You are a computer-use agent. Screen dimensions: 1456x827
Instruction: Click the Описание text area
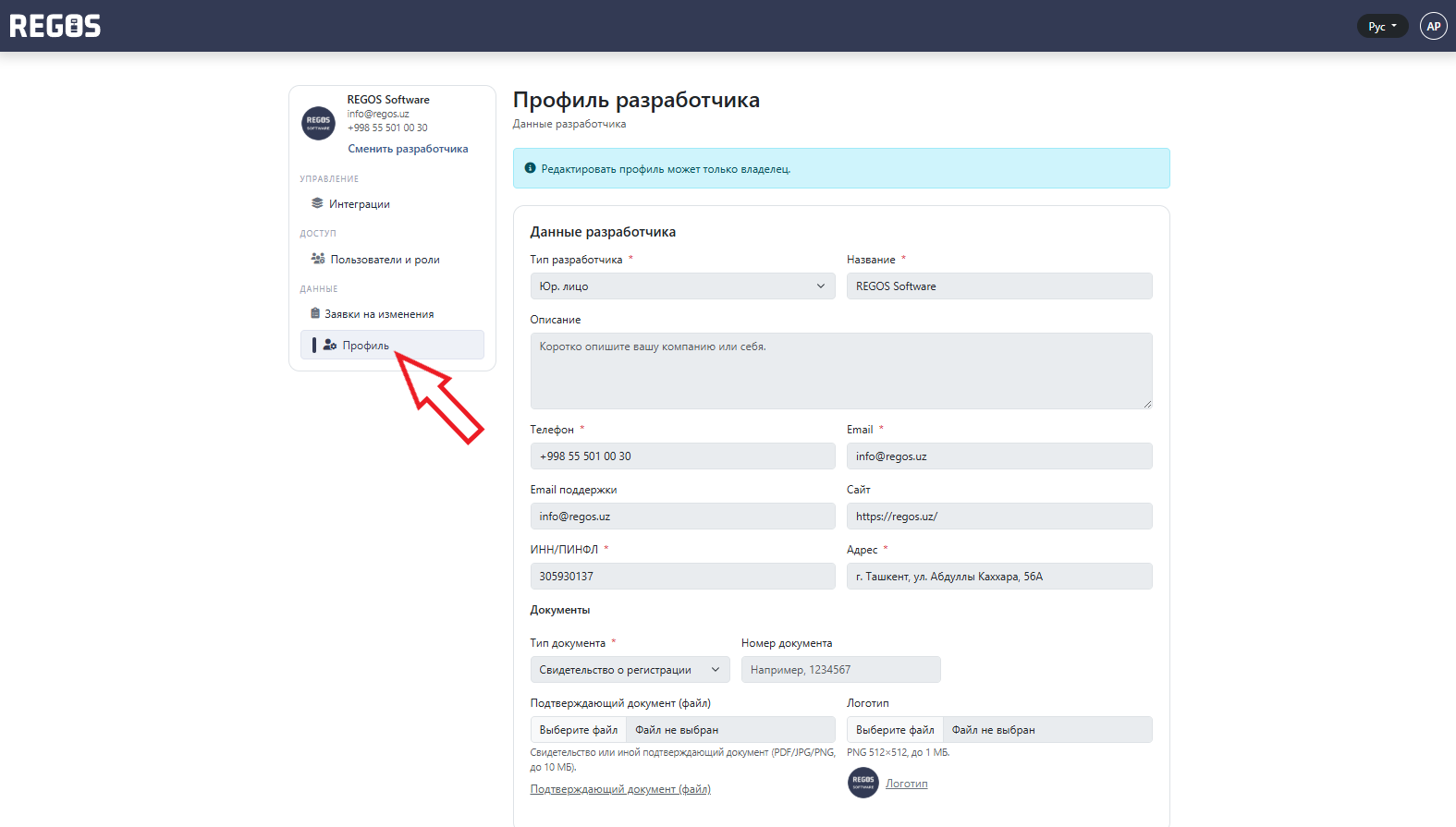click(840, 371)
